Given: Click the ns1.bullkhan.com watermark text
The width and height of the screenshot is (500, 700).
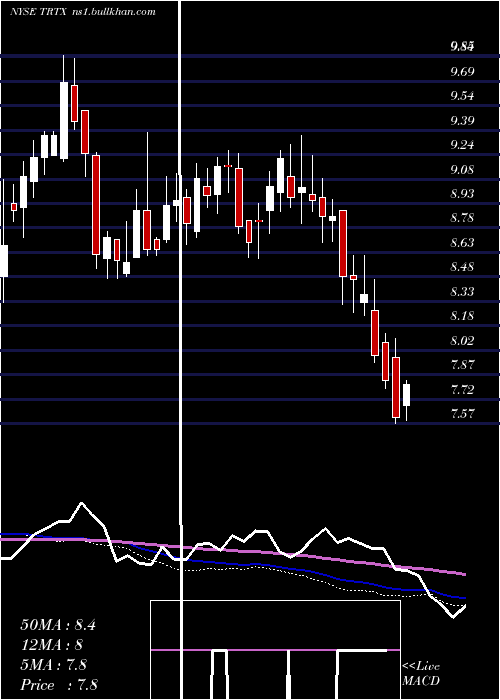Looking at the screenshot, I should click(x=113, y=12).
